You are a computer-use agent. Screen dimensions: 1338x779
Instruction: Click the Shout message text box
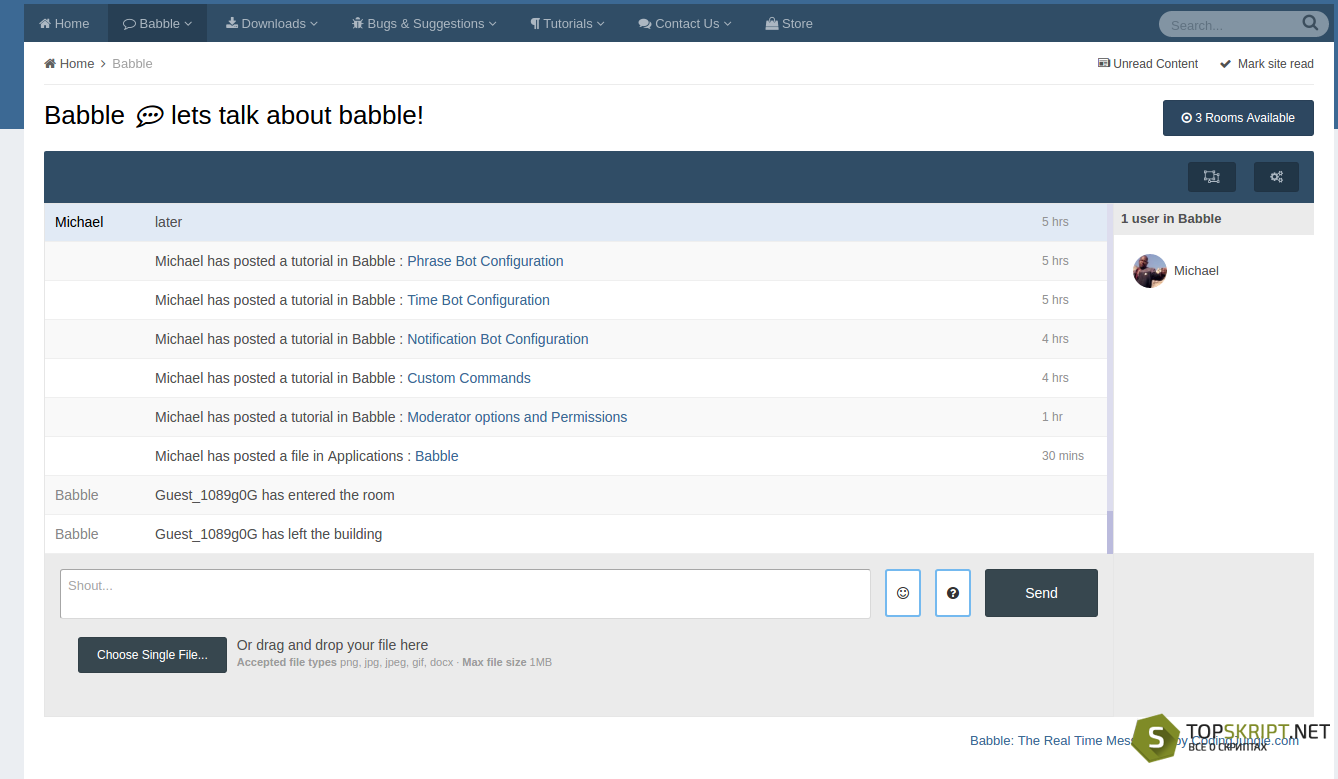[465, 594]
